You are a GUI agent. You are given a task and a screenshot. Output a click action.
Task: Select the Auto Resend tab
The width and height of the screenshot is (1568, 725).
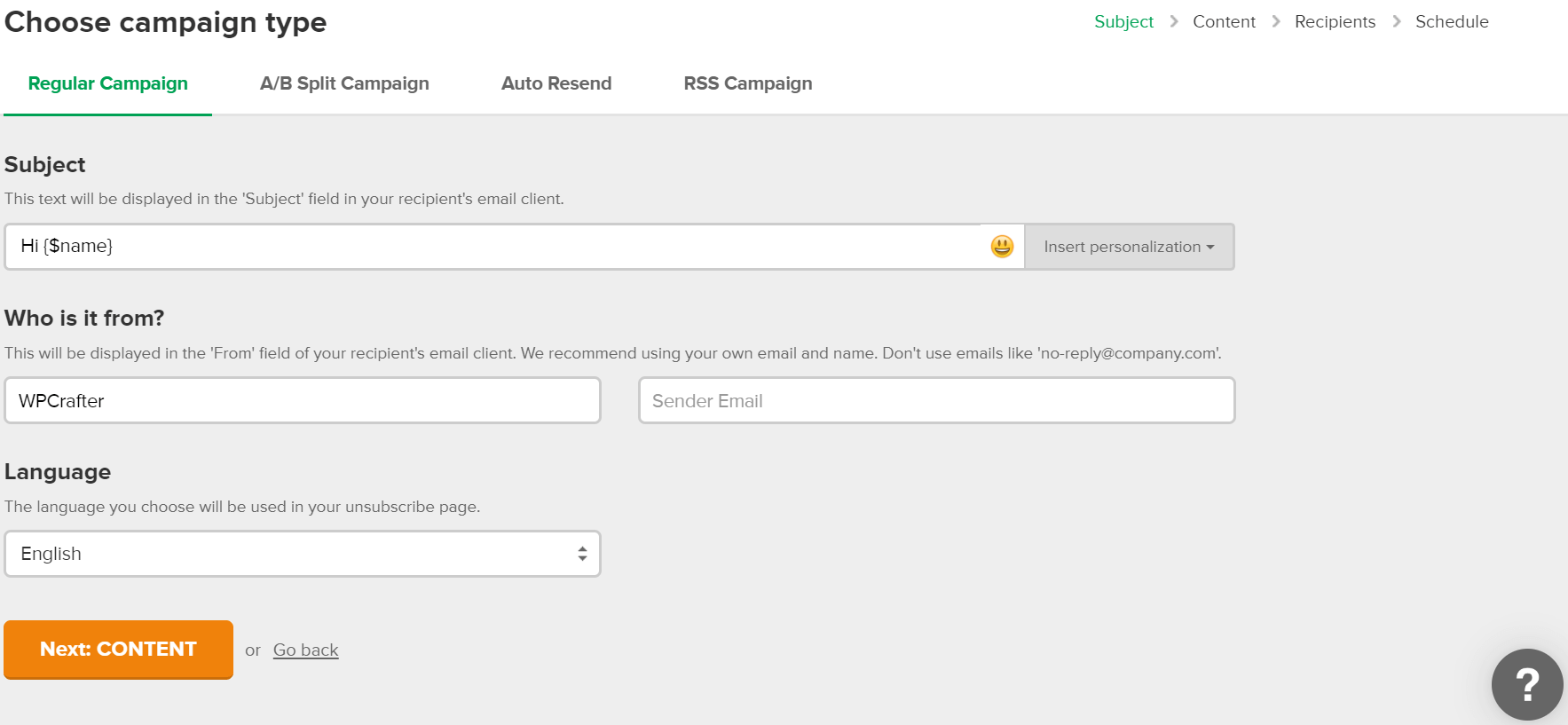click(556, 83)
